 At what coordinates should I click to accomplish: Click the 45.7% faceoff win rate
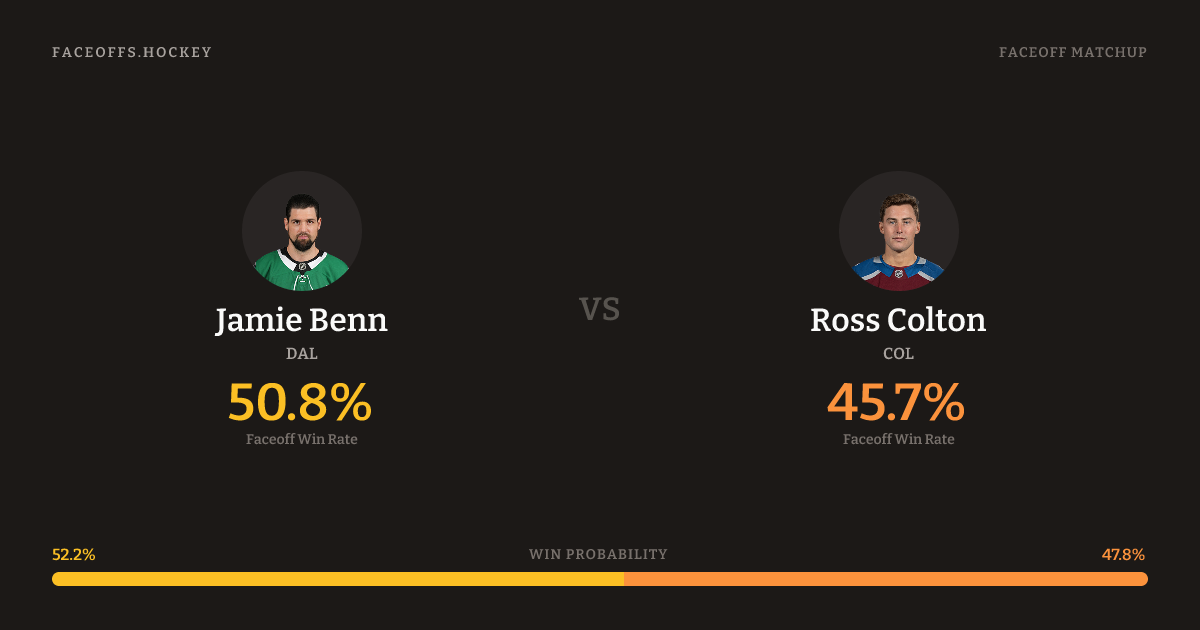pos(896,402)
